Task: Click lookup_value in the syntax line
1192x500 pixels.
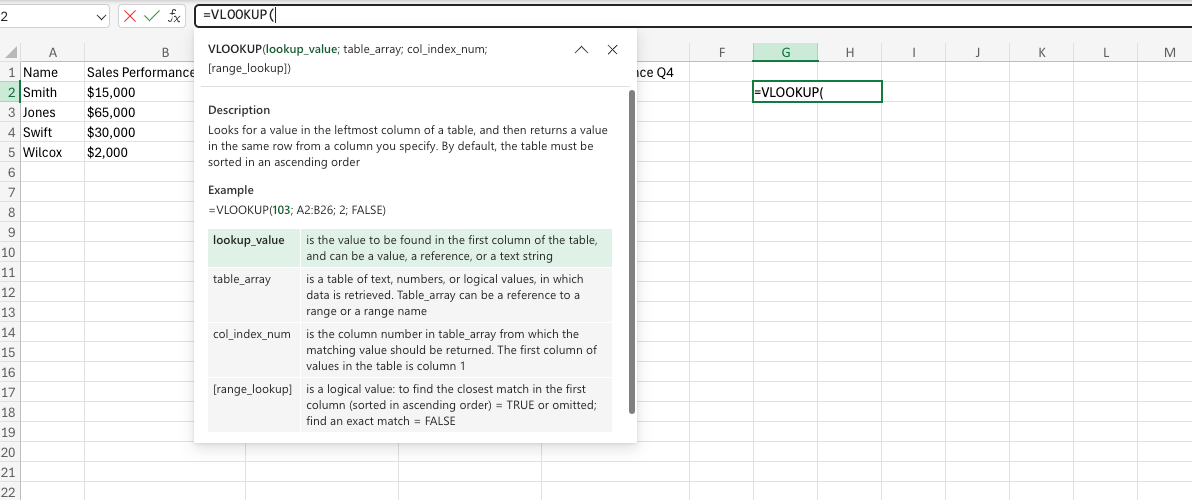Action: [300, 49]
